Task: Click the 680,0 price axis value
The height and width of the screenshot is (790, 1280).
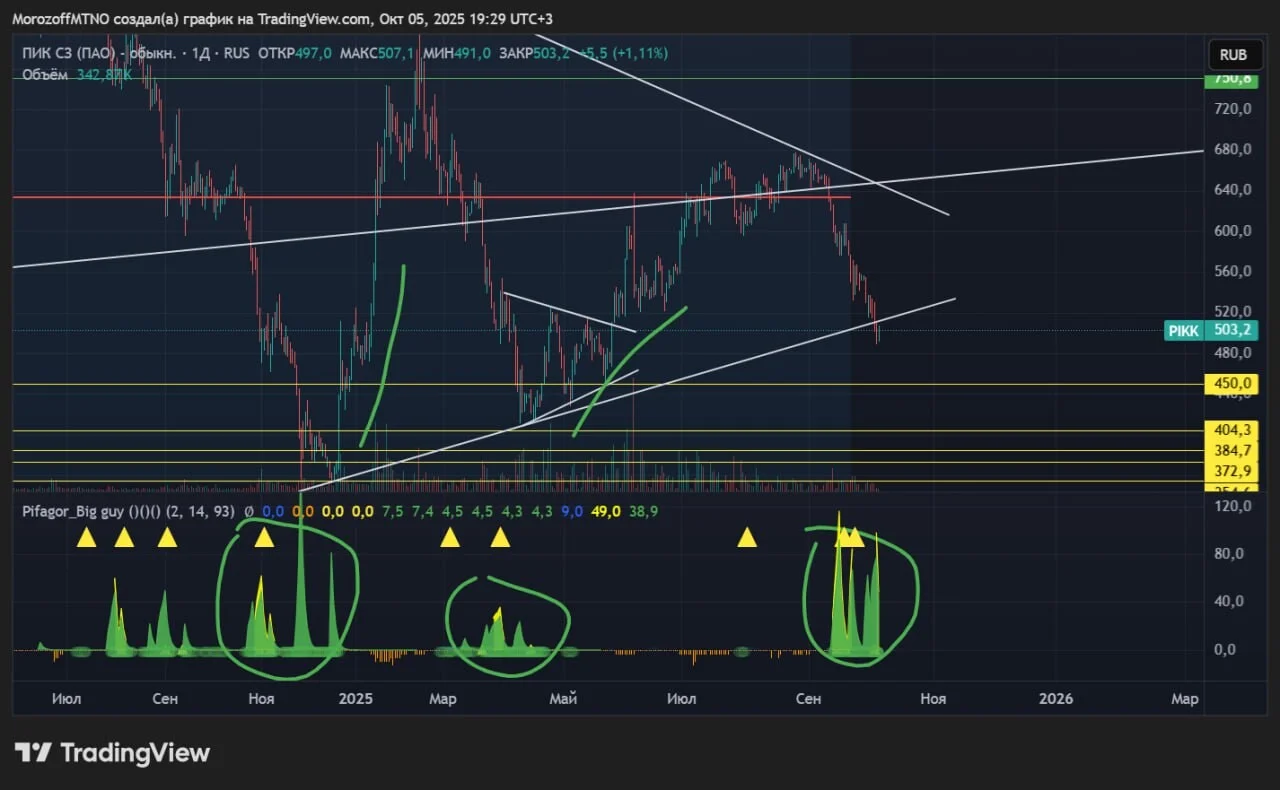Action: point(1233,149)
